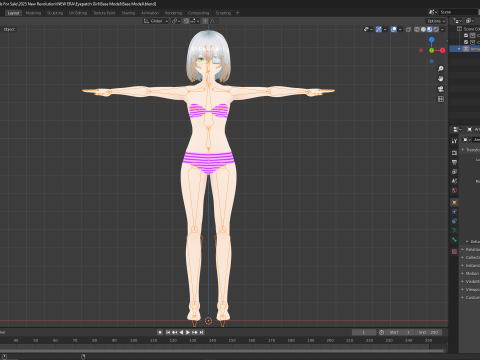The width and height of the screenshot is (480, 360).
Task: Click the blue Z axis on navigation gizmo
Action: (x=432, y=40)
